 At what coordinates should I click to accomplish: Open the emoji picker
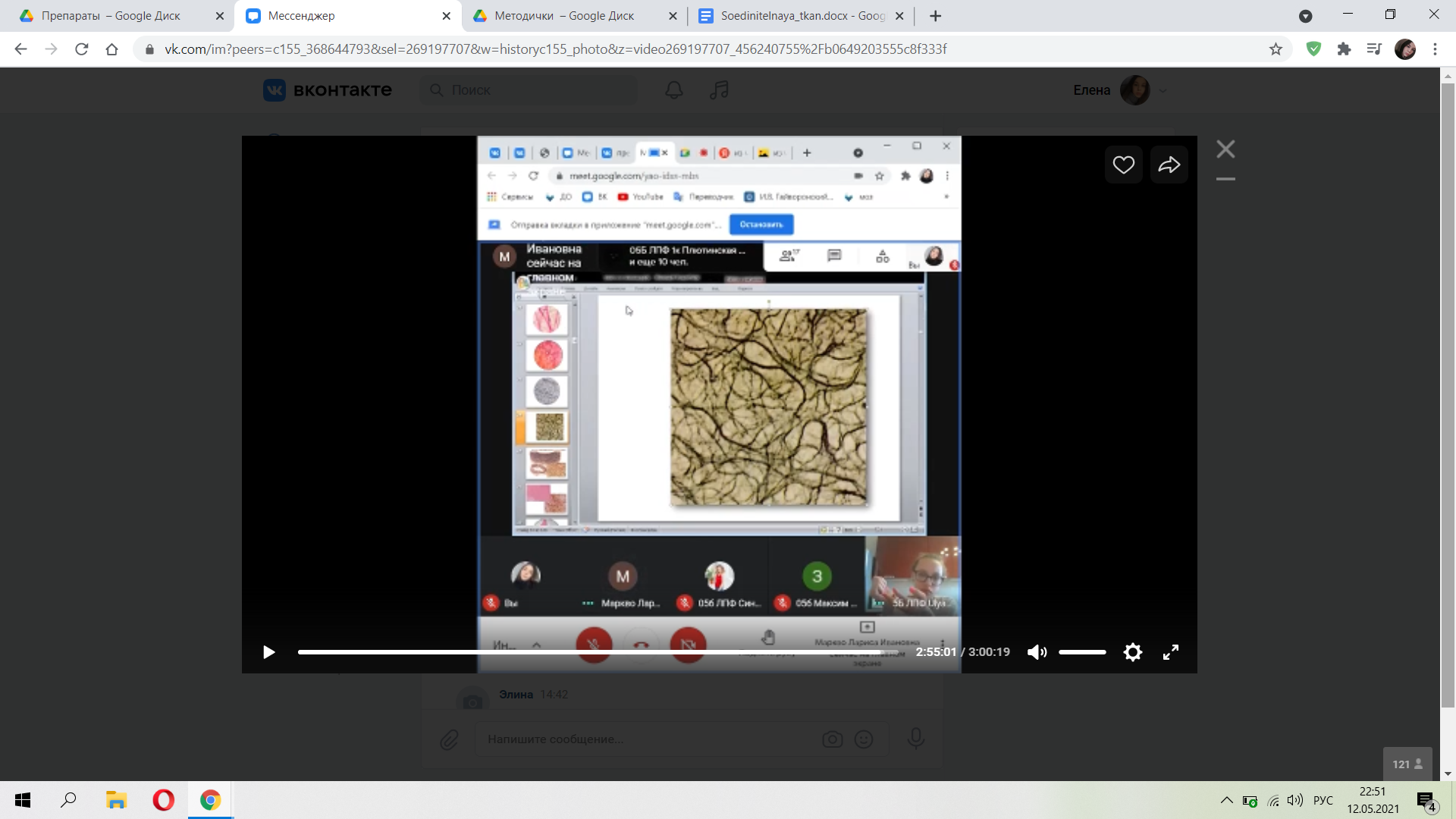point(863,739)
